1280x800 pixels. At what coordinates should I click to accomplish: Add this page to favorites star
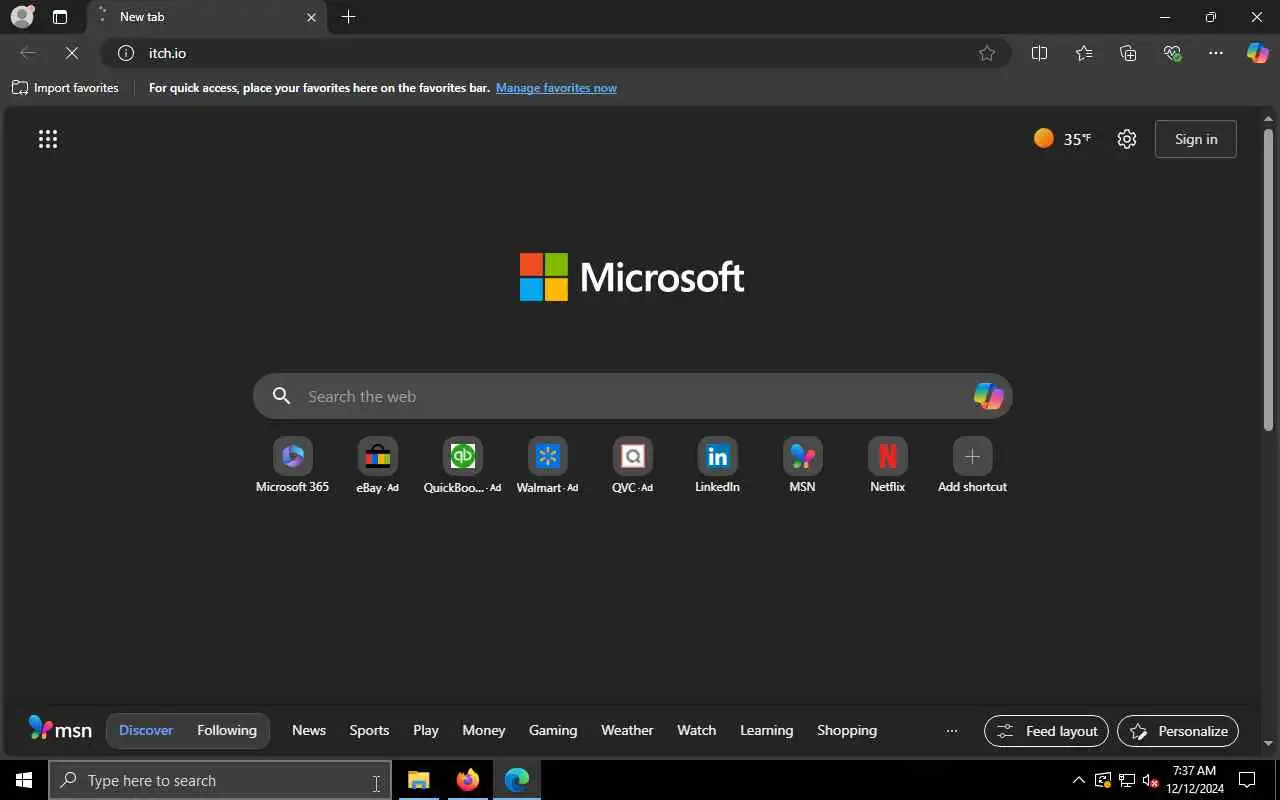click(x=987, y=53)
